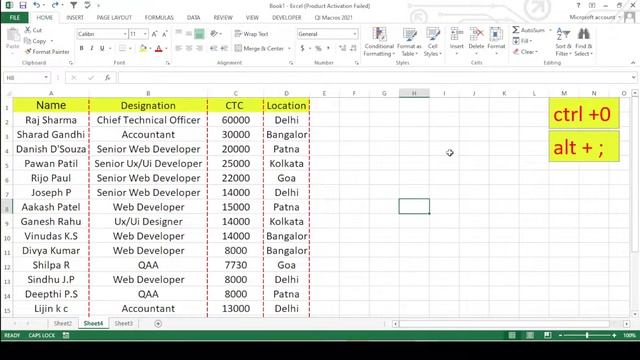Select cell with Chief Technical Officer

(148, 120)
